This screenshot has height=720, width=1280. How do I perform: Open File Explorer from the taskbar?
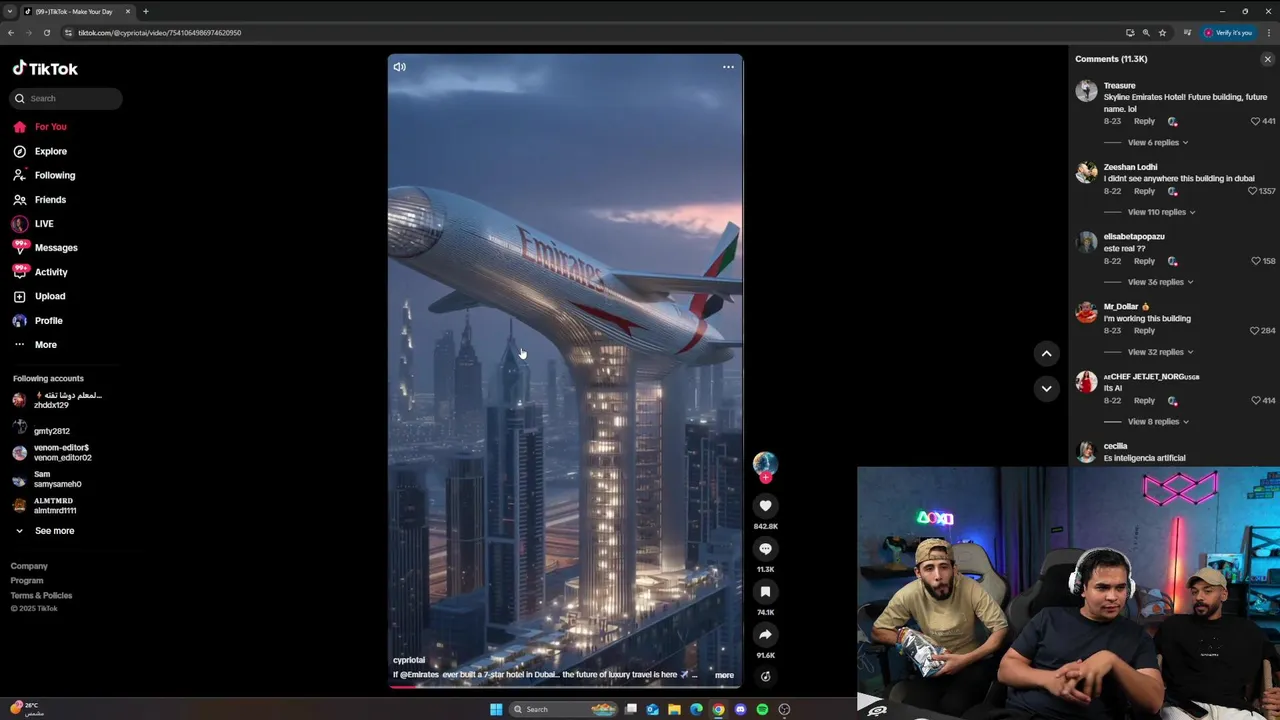tap(674, 709)
